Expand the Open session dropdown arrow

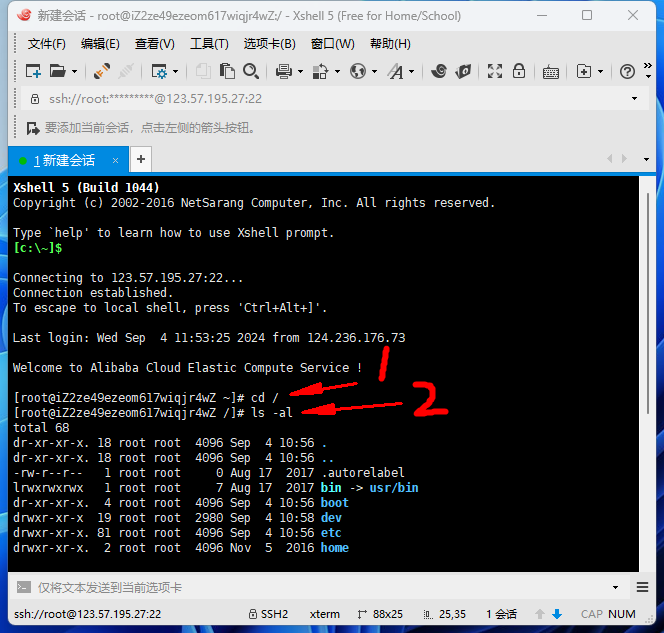[75, 72]
